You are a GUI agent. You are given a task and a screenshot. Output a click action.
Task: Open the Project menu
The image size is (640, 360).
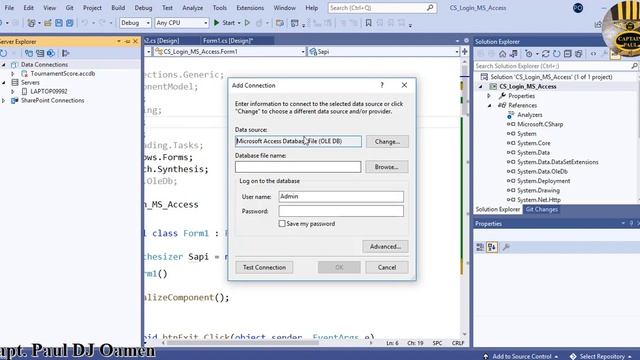pyautogui.click(x=92, y=8)
